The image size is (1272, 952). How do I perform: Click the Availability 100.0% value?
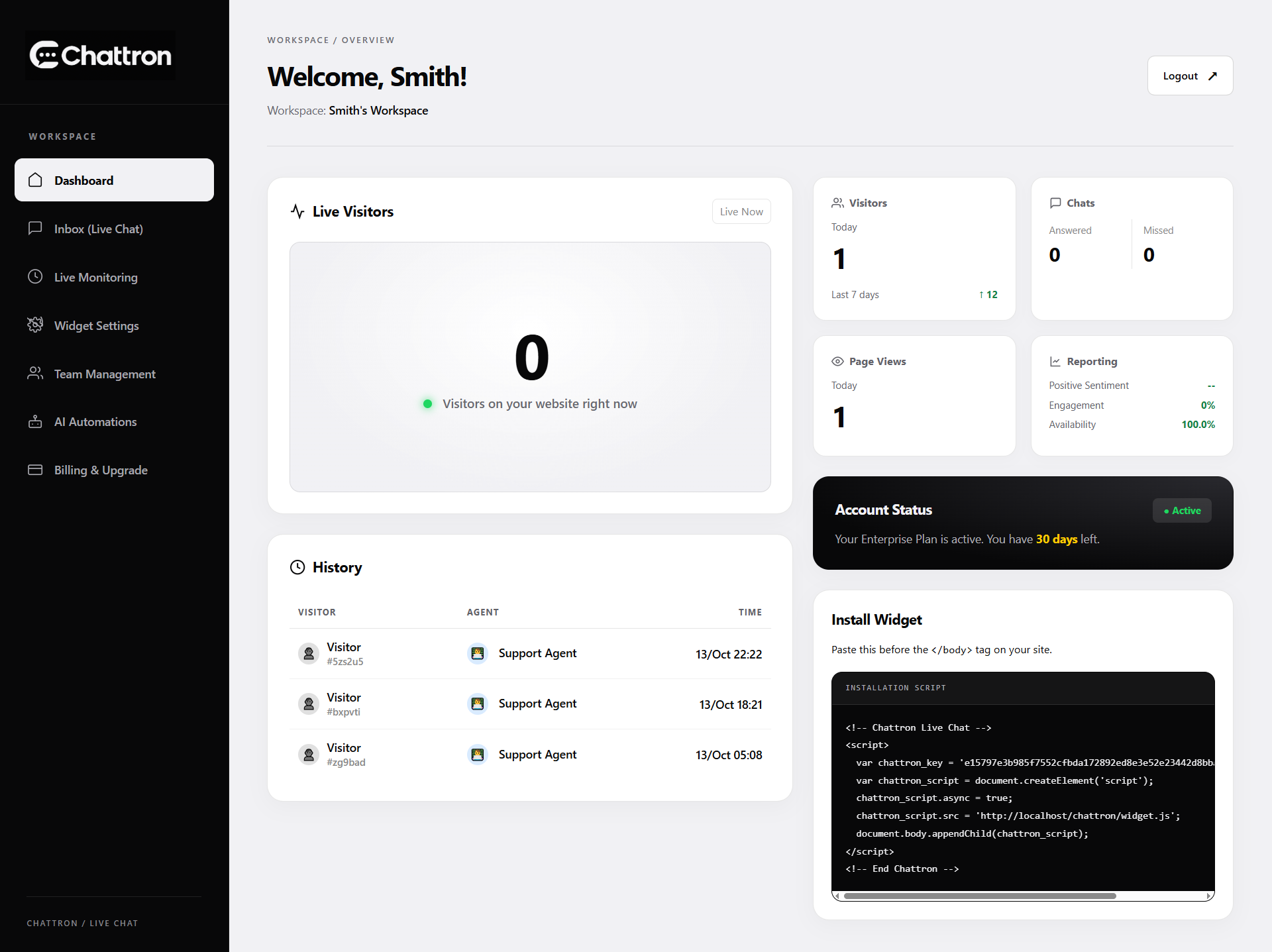pyautogui.click(x=1198, y=425)
